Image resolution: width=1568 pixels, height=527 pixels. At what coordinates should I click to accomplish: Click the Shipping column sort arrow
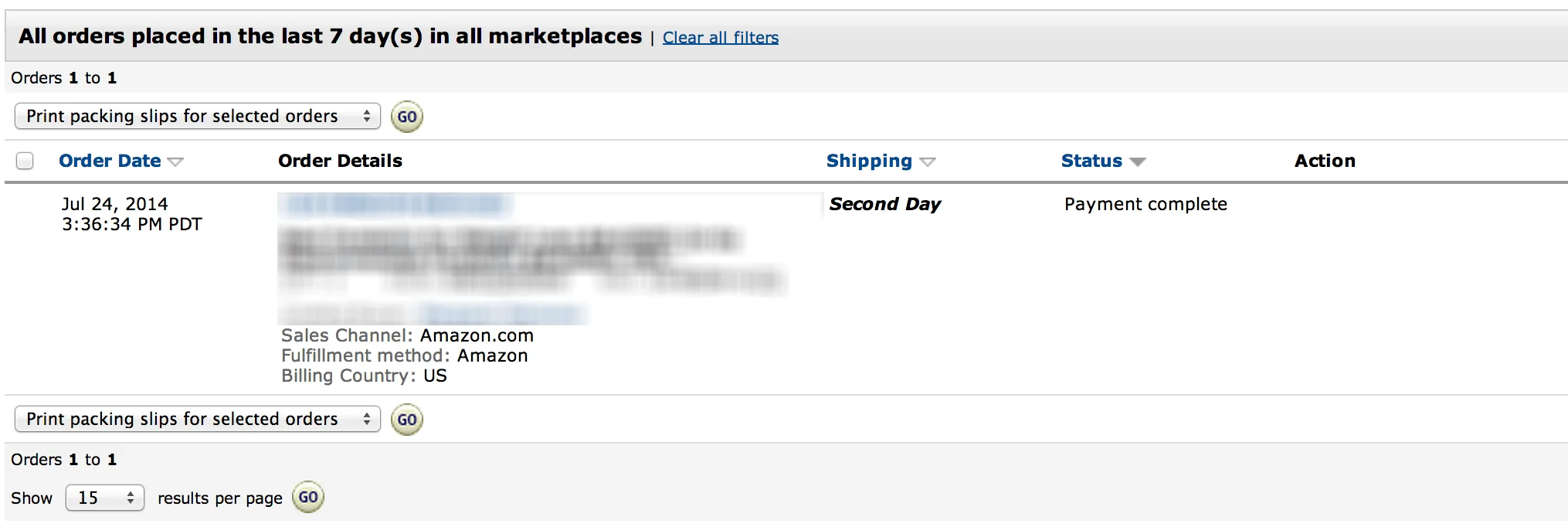[x=928, y=162]
